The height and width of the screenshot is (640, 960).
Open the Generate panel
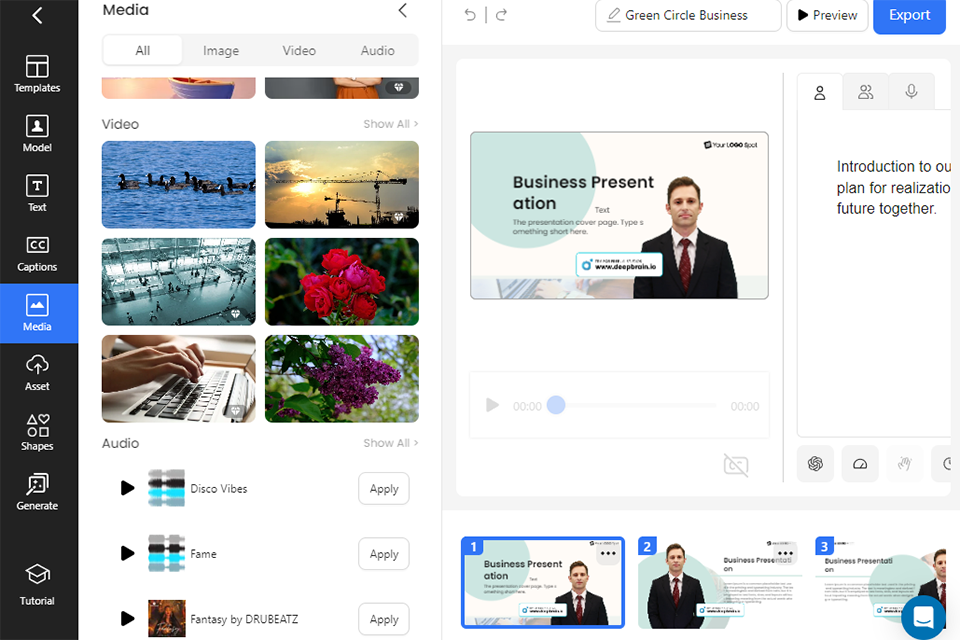click(x=37, y=492)
